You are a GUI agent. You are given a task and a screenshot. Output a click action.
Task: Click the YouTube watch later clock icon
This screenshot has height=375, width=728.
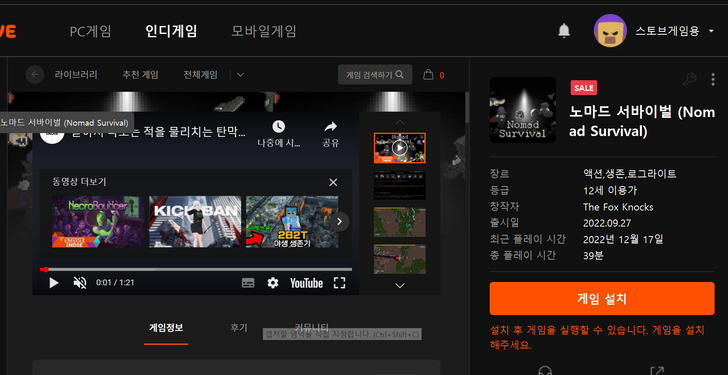coord(279,126)
